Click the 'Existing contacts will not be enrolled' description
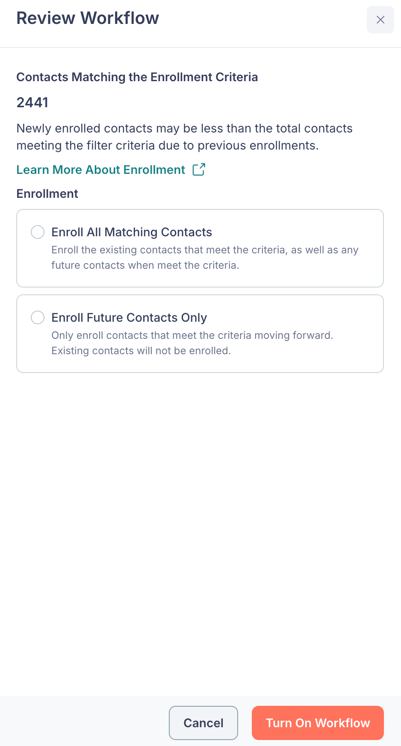The height and width of the screenshot is (746, 401). tap(141, 352)
